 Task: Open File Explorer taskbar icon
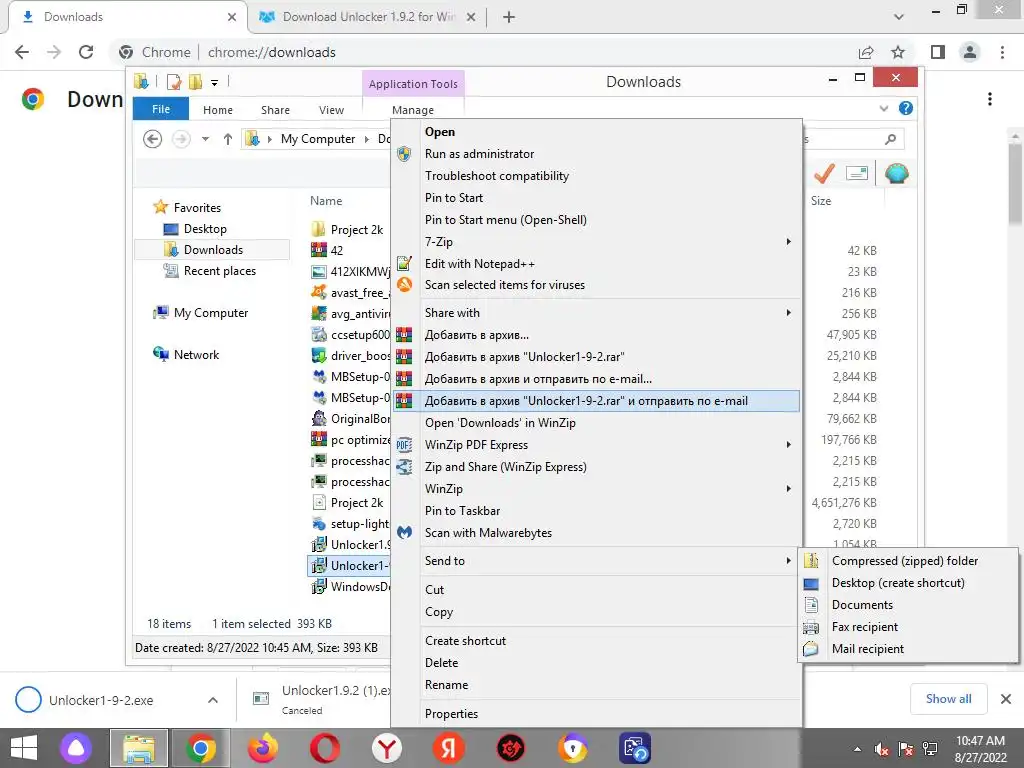(x=139, y=748)
